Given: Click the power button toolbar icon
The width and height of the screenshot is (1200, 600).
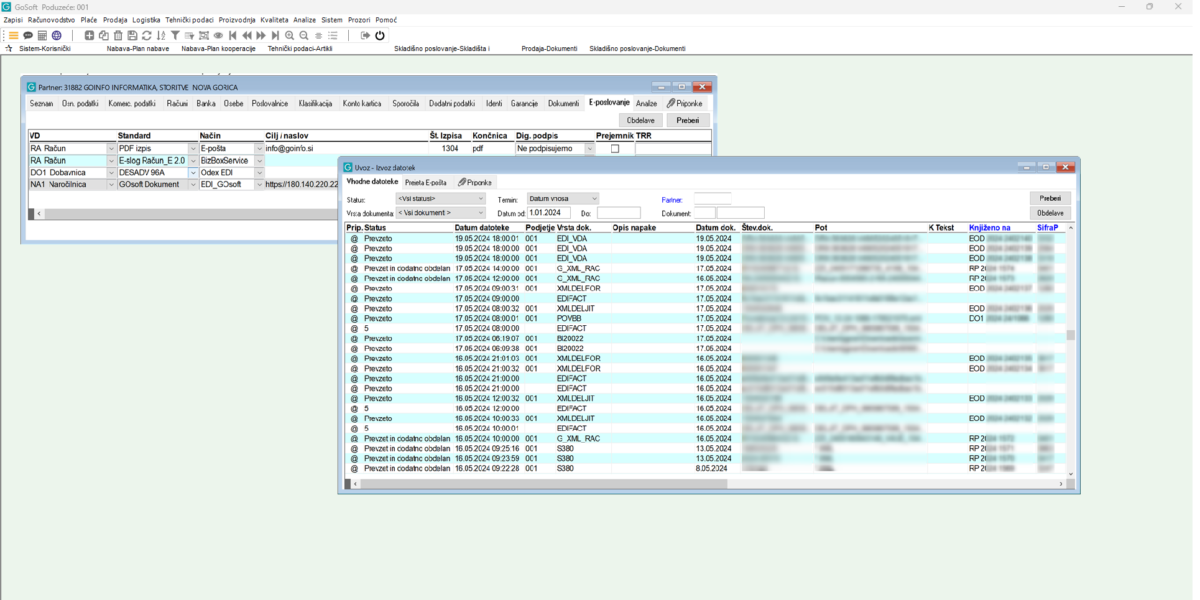Looking at the screenshot, I should [x=380, y=35].
